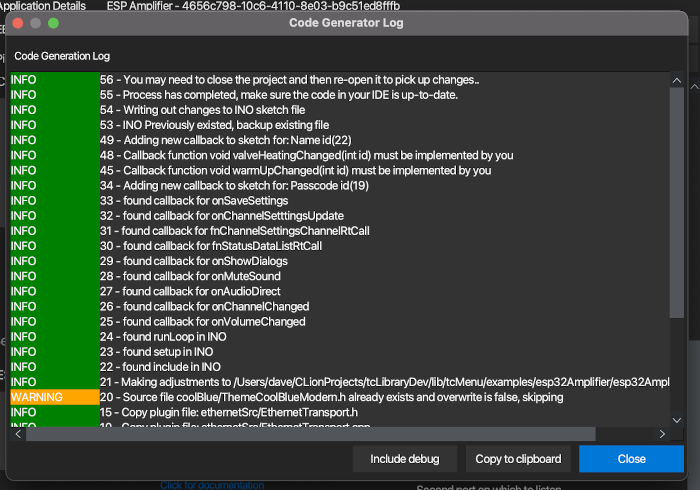Viewport: 700px width, 490px height.
Task: Click the Include debug button
Action: pyautogui.click(x=404, y=459)
